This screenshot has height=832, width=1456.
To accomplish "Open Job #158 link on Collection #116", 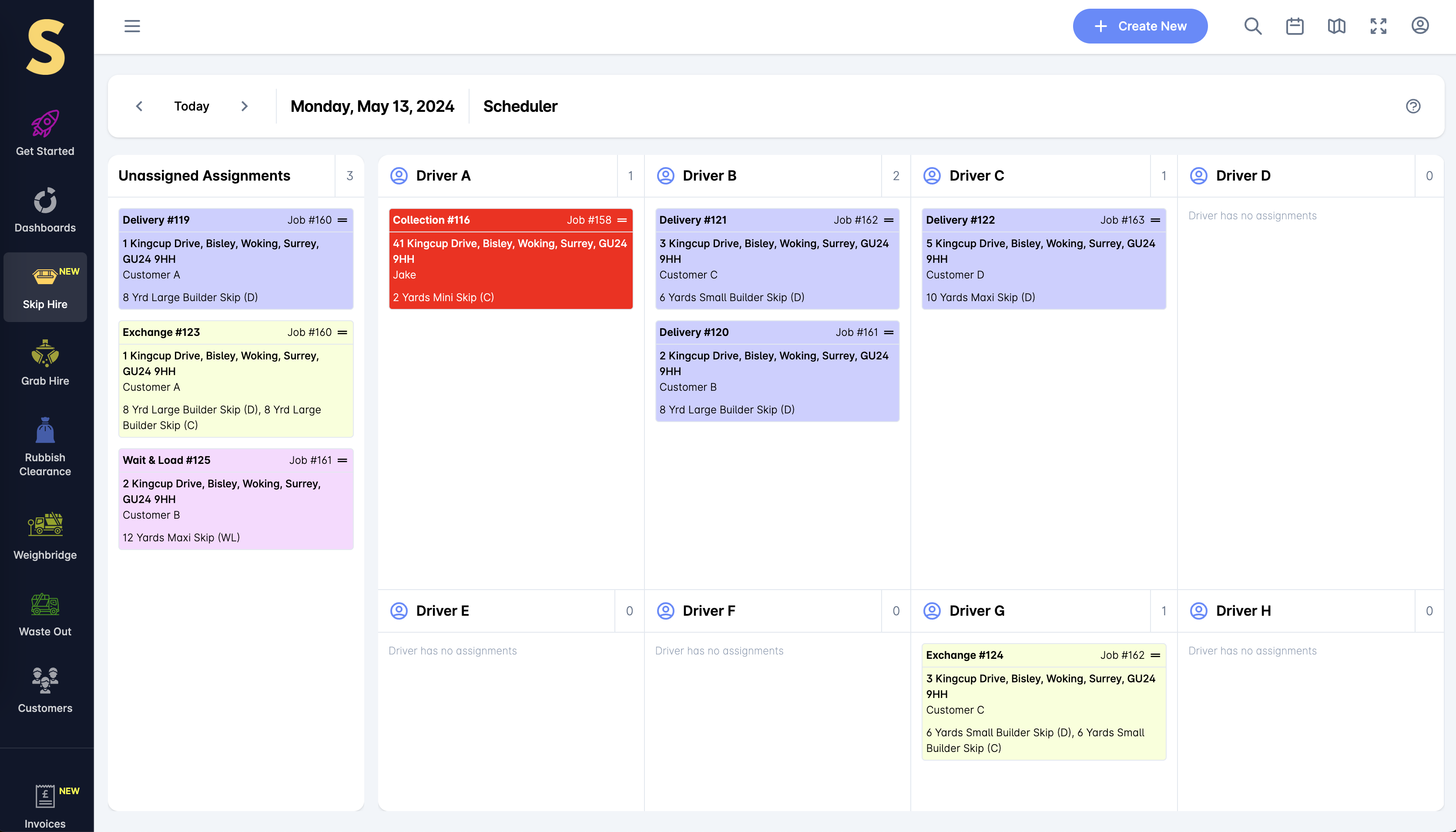I will coord(589,220).
